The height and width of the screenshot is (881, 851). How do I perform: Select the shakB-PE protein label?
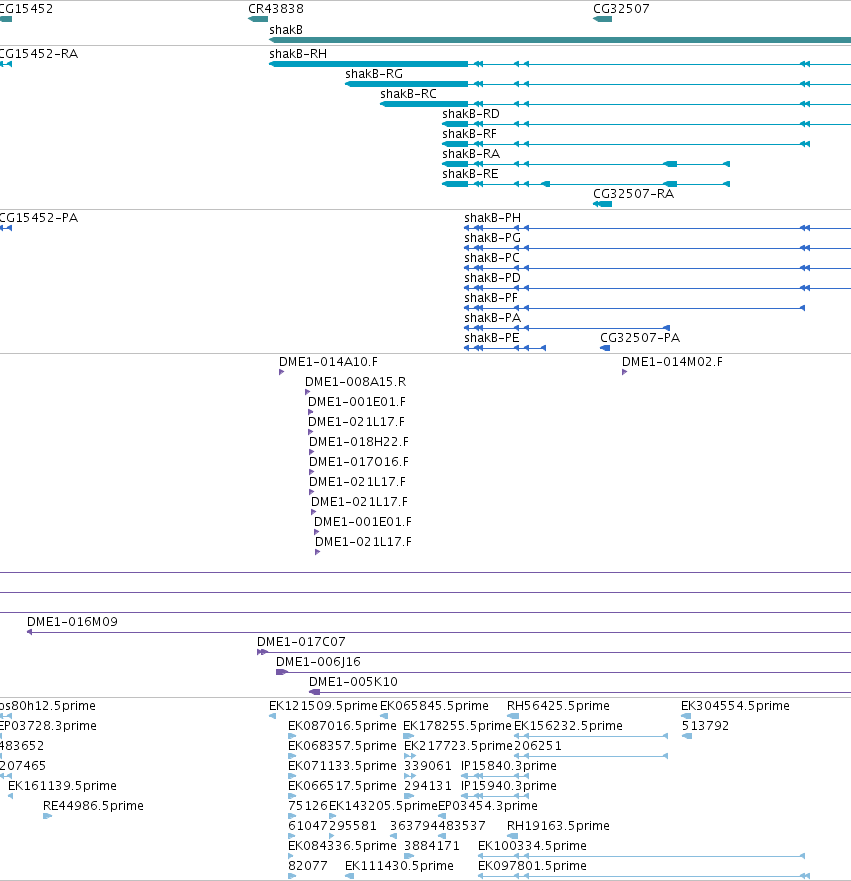click(492, 338)
